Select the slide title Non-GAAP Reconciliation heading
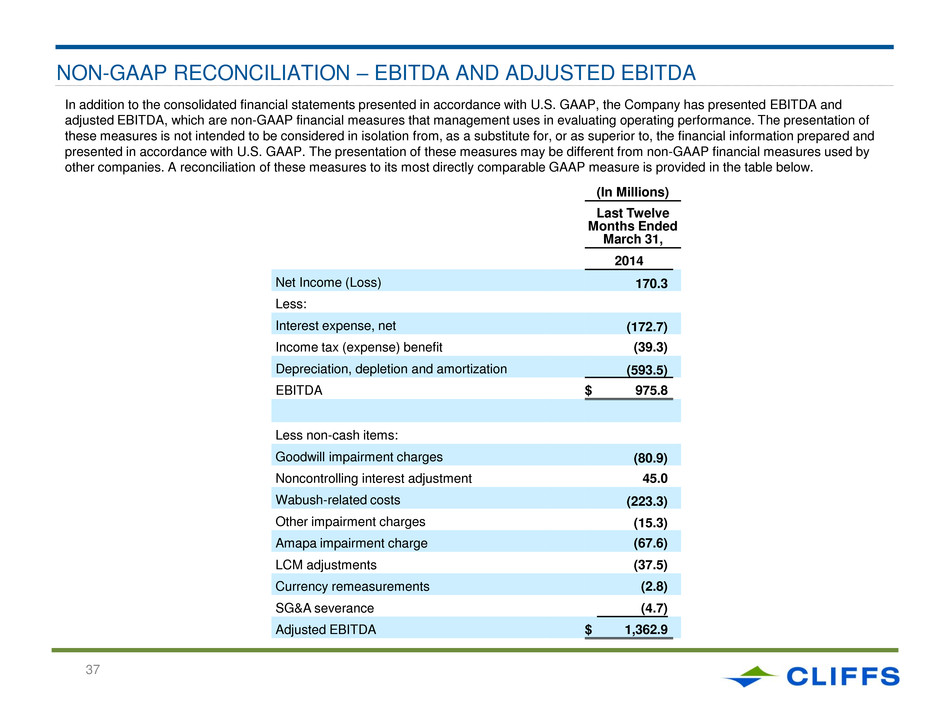 tap(376, 73)
